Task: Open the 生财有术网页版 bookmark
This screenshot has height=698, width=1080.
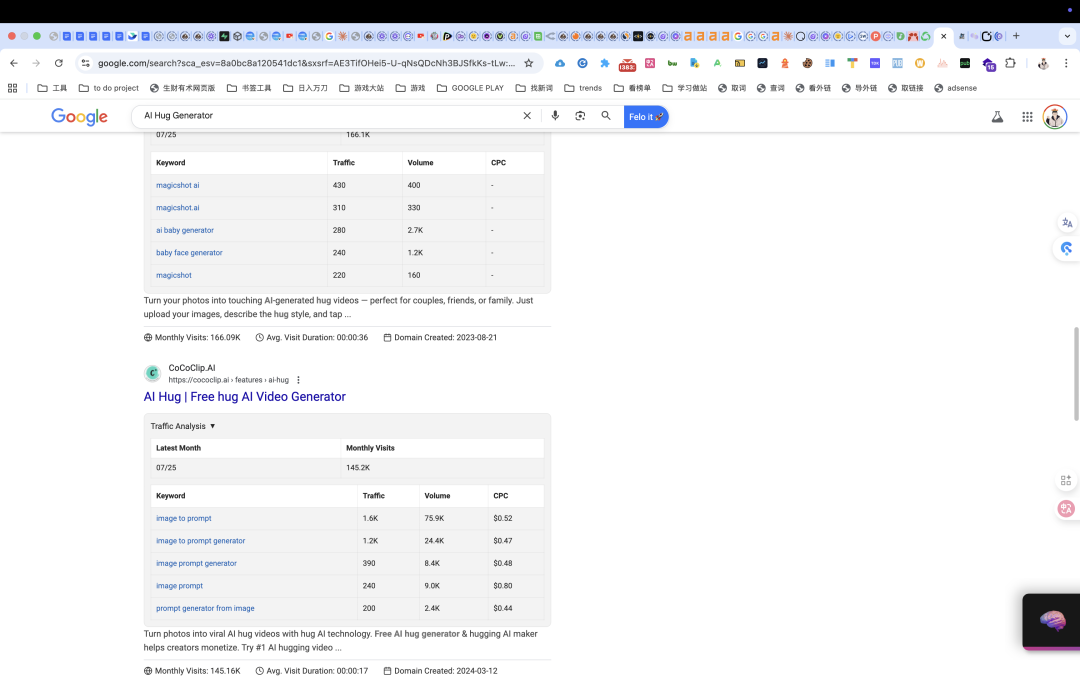Action: [183, 88]
